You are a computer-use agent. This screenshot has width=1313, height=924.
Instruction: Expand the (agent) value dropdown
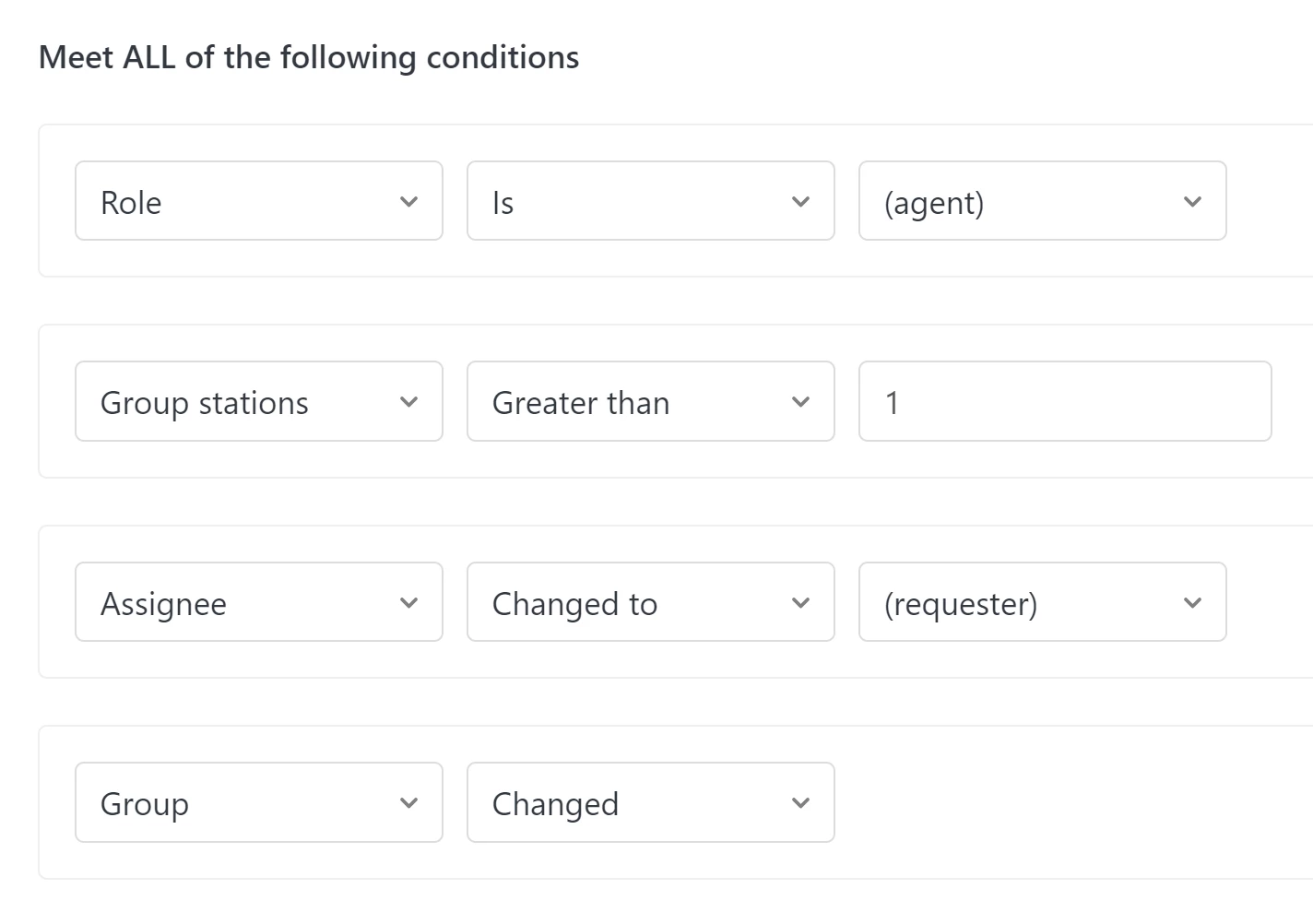1042,201
